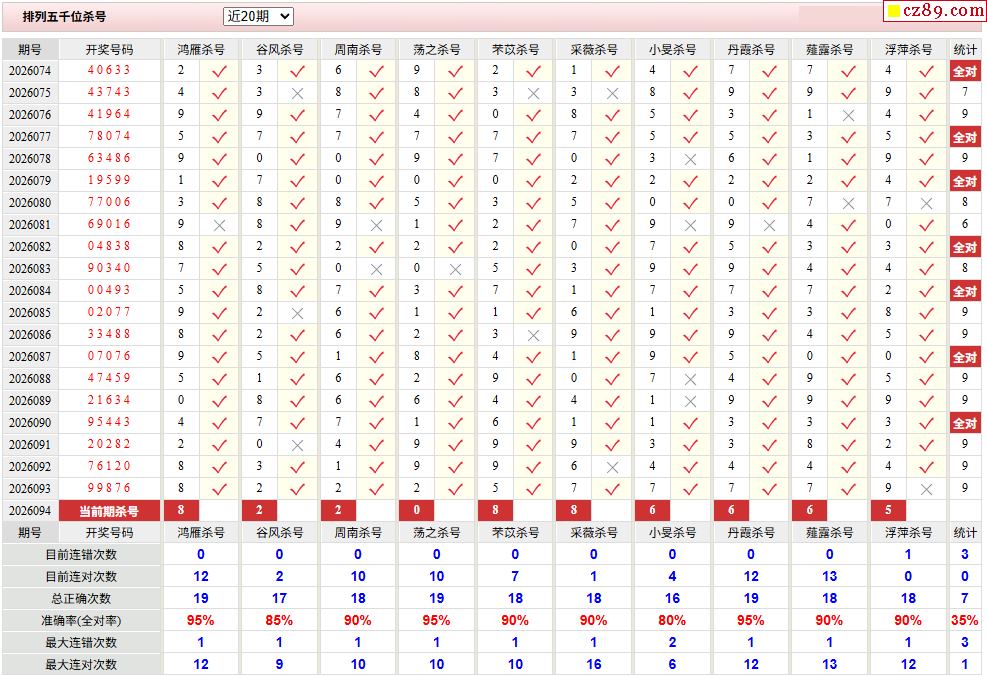987x676 pixels.
Task: Click 全对 badge for issue 2026074
Action: pos(964,71)
